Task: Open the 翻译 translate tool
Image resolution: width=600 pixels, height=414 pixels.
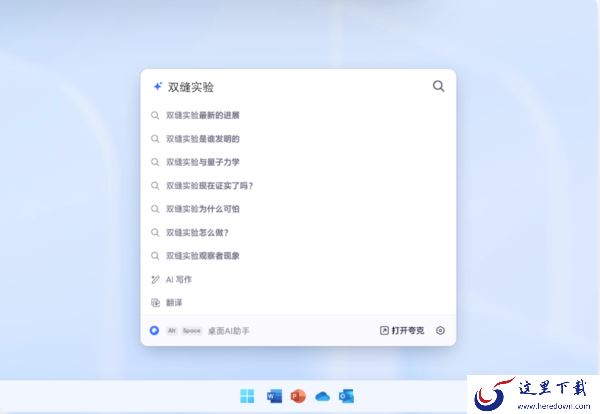Action: click(298, 303)
